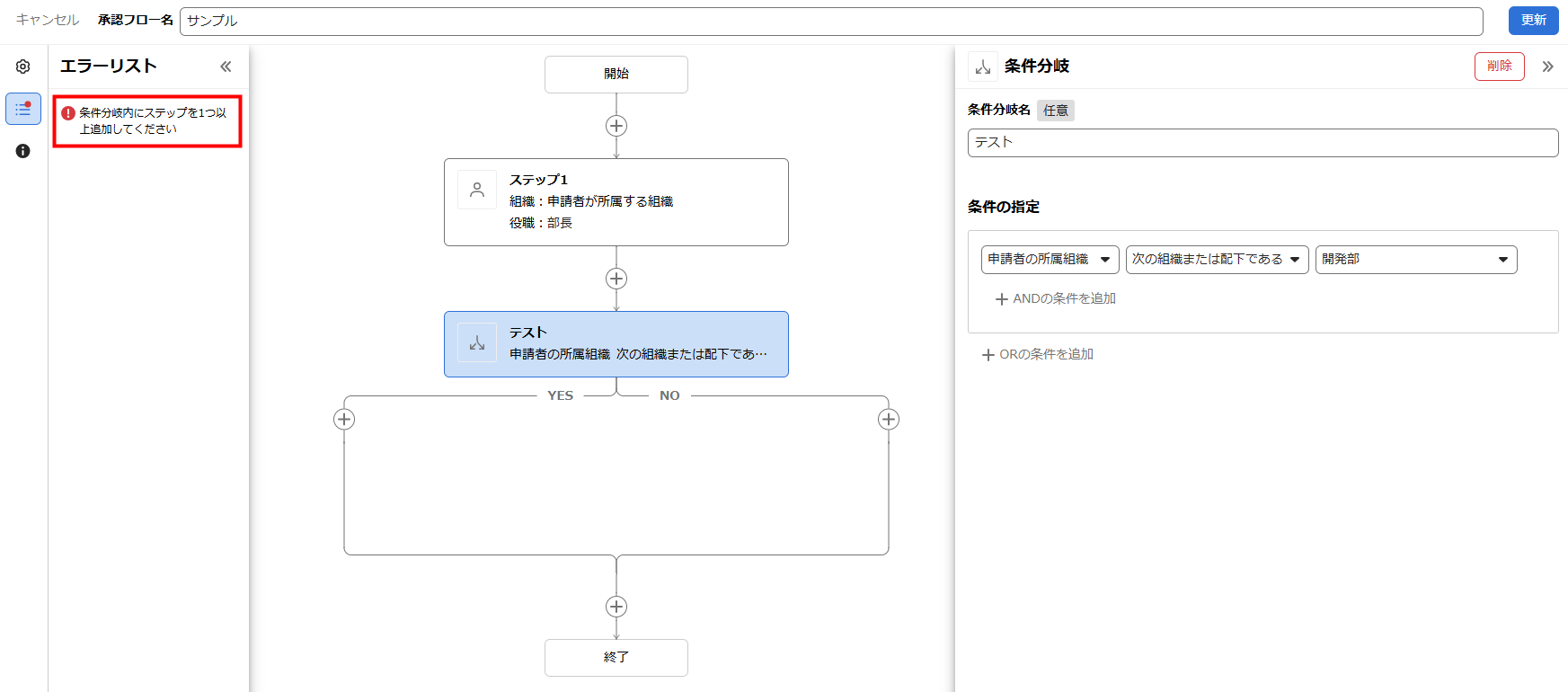This screenshot has width=1568, height=692.
Task: Select the ステップ1 node in flow
Action: [x=616, y=202]
